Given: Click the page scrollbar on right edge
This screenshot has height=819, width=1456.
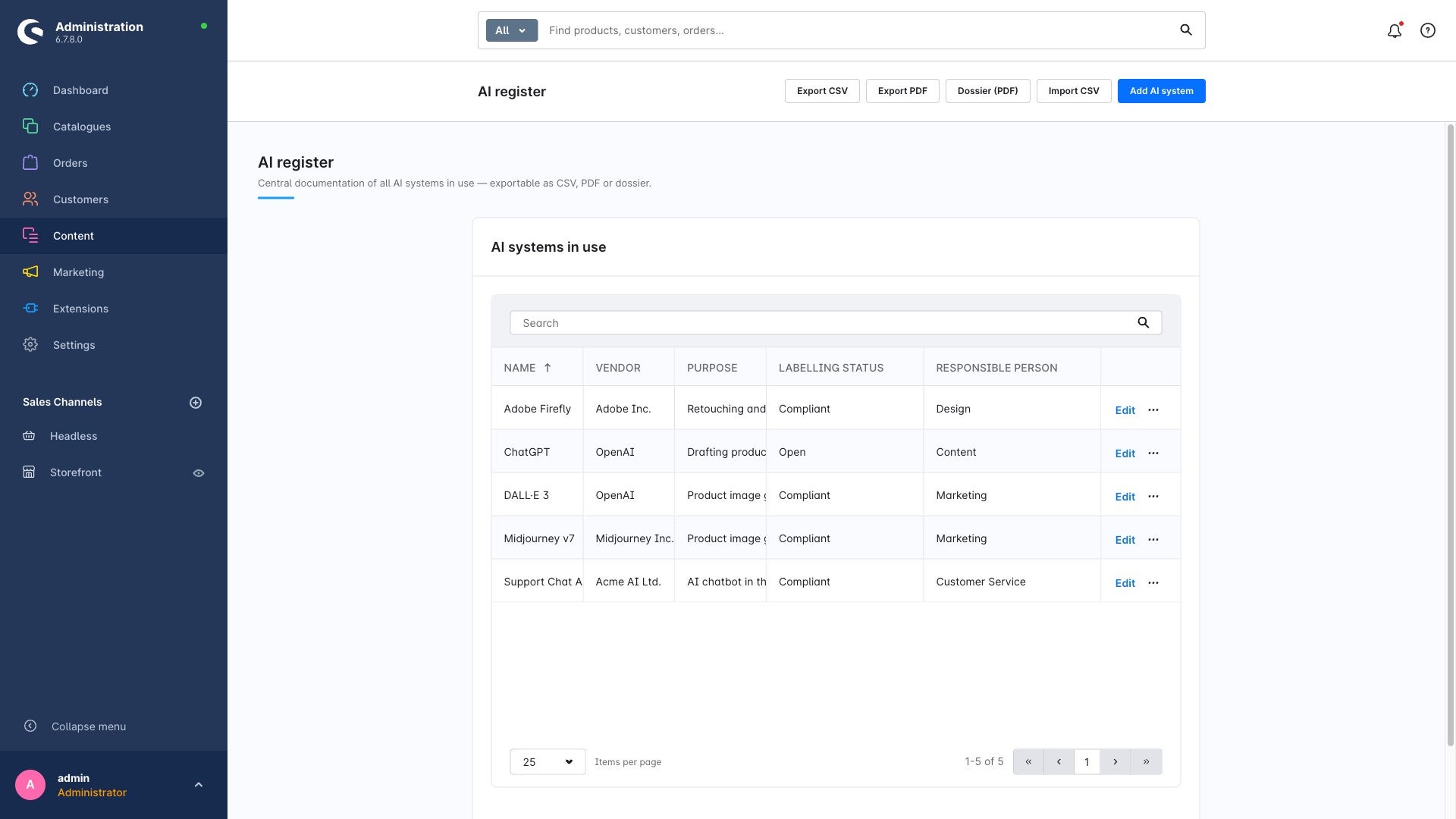Looking at the screenshot, I should 1450,435.
